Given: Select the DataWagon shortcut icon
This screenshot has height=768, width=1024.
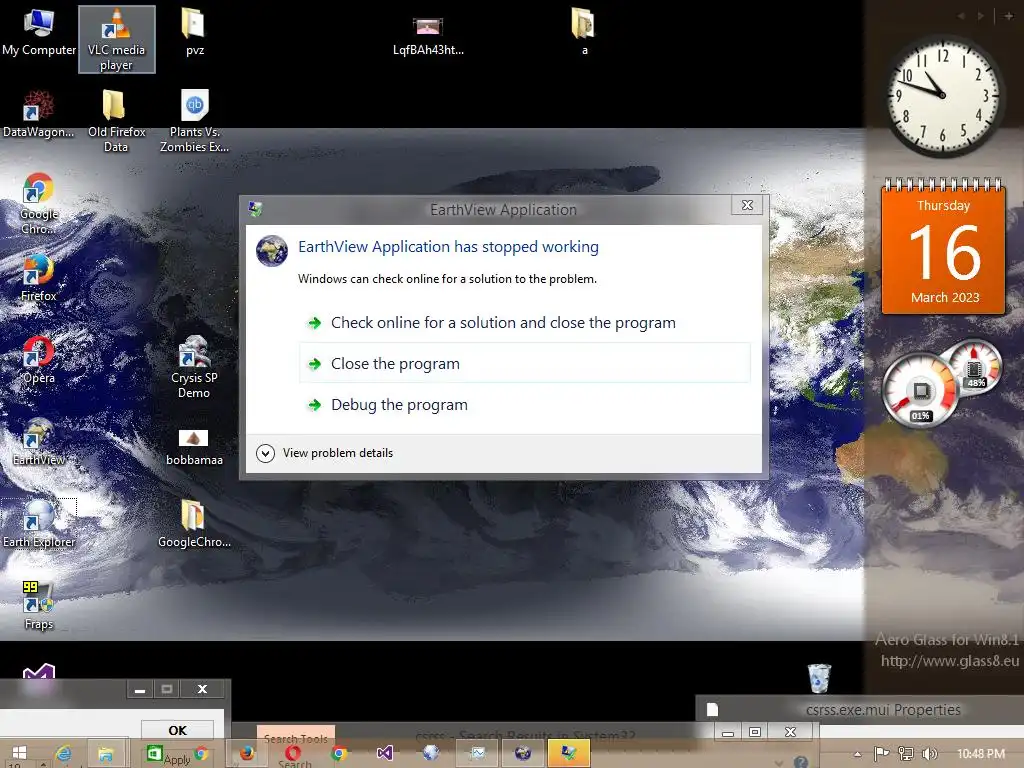Looking at the screenshot, I should coord(39,114).
